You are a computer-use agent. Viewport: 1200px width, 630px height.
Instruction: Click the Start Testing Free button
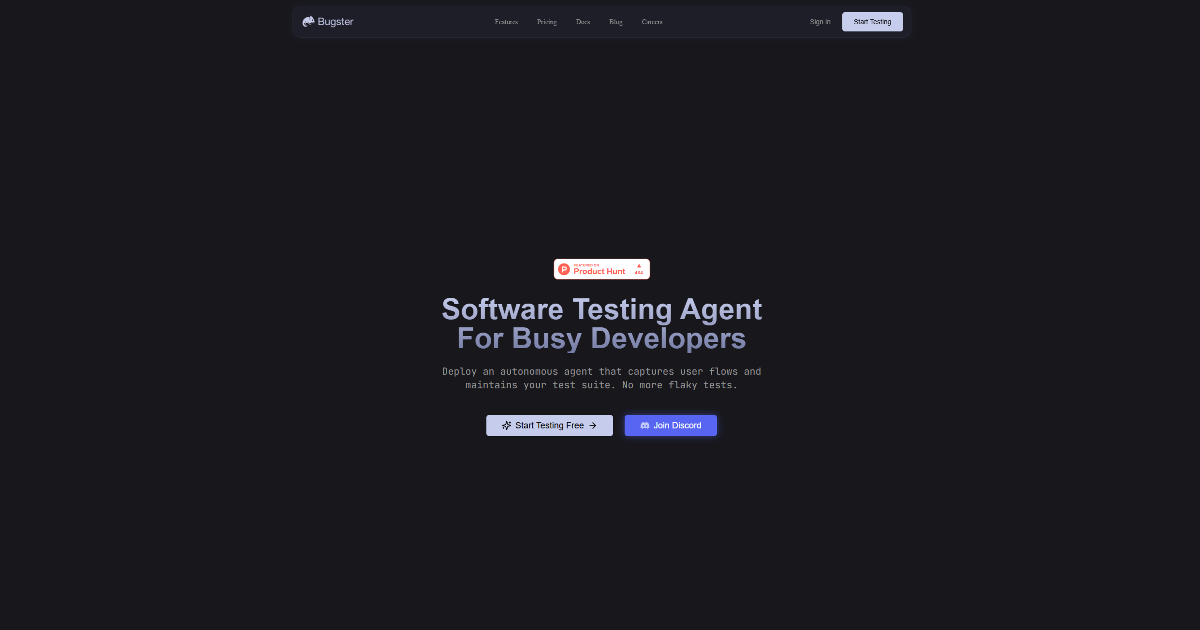pos(549,425)
